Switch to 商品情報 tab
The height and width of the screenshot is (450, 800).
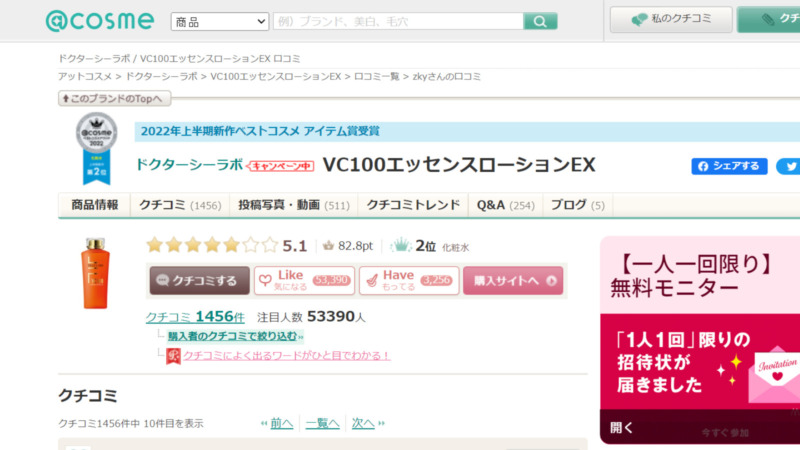click(x=94, y=205)
